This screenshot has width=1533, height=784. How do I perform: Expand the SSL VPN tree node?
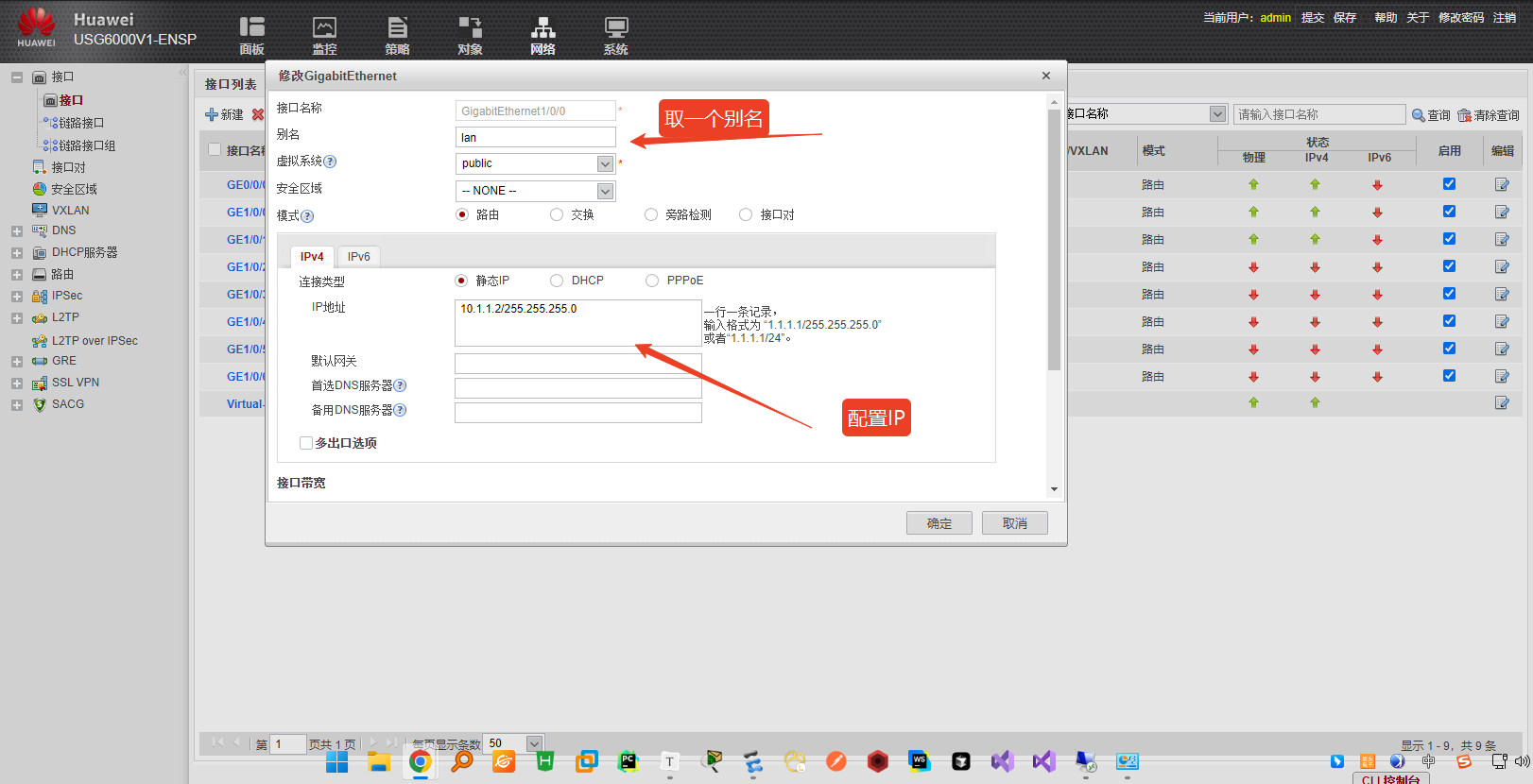point(17,383)
